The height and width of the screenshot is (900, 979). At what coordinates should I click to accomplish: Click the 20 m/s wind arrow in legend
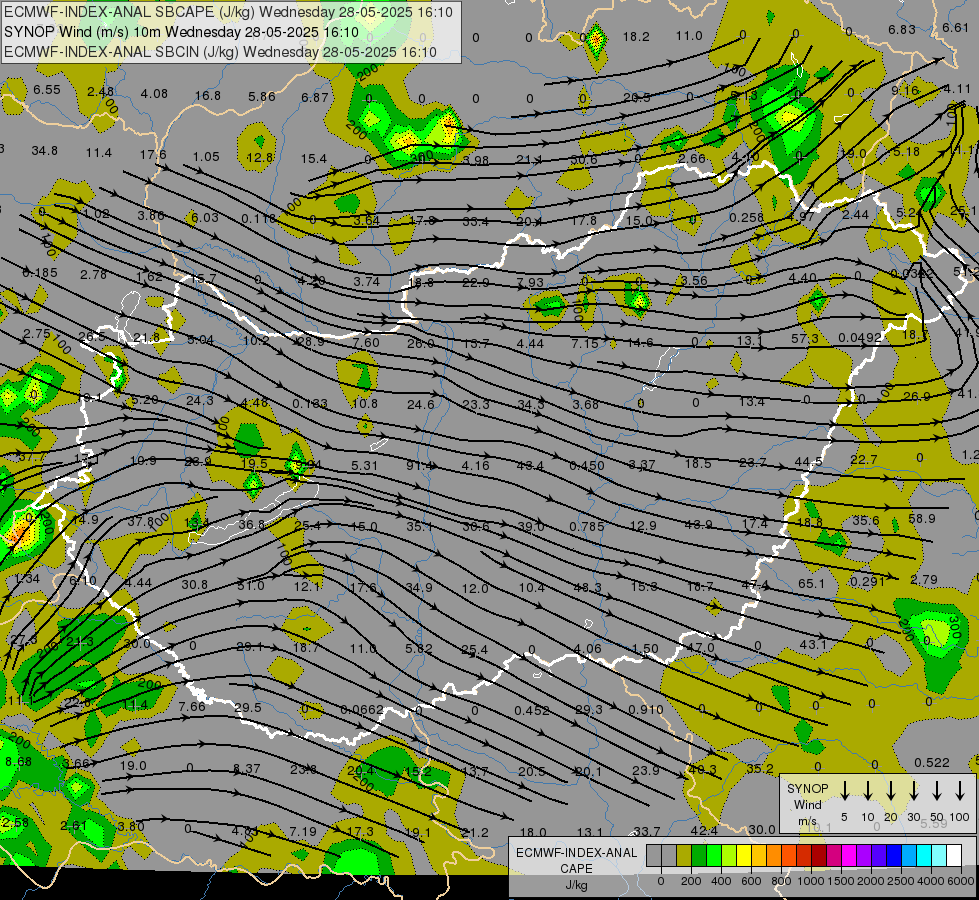pos(891,791)
